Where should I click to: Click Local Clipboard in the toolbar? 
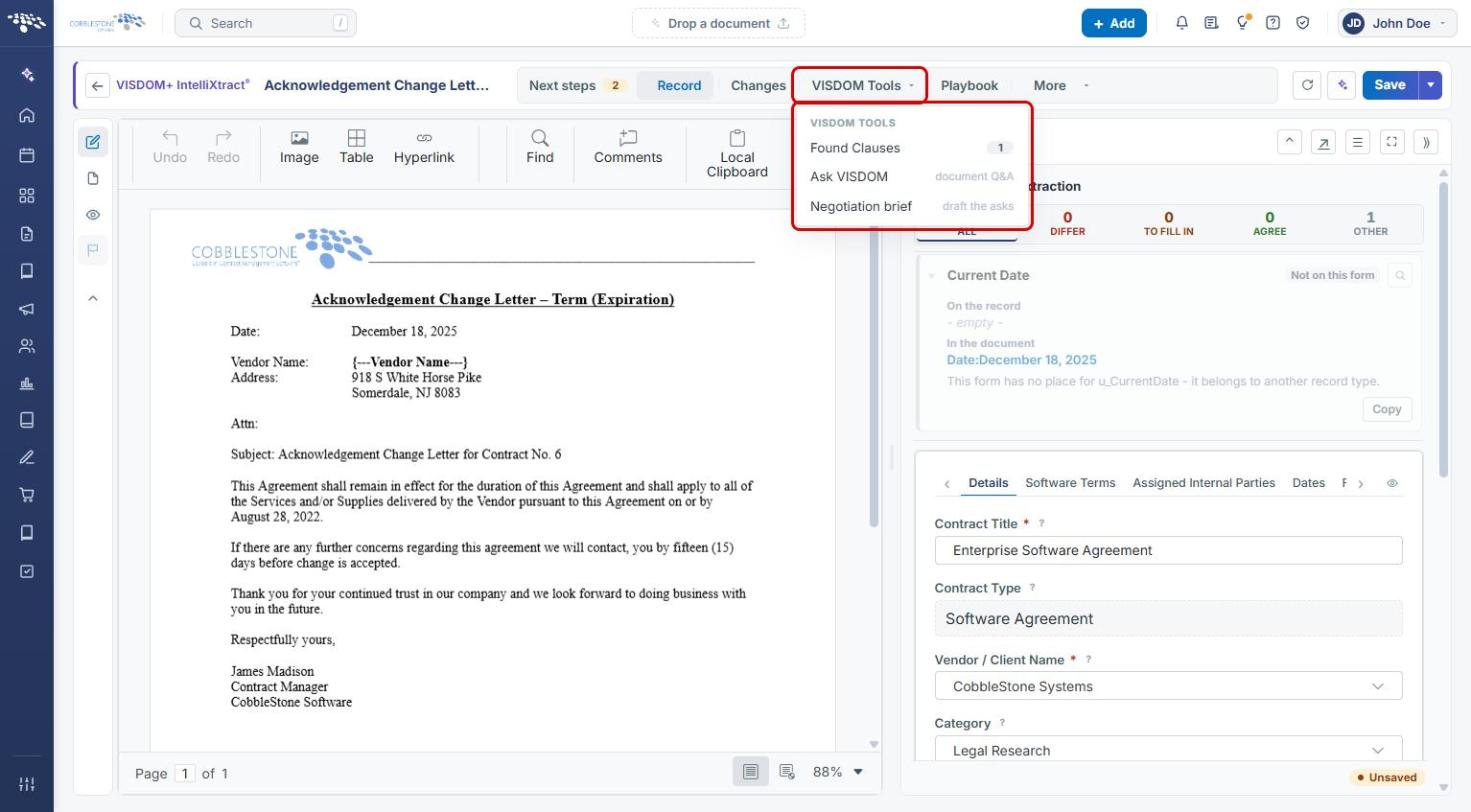[737, 154]
